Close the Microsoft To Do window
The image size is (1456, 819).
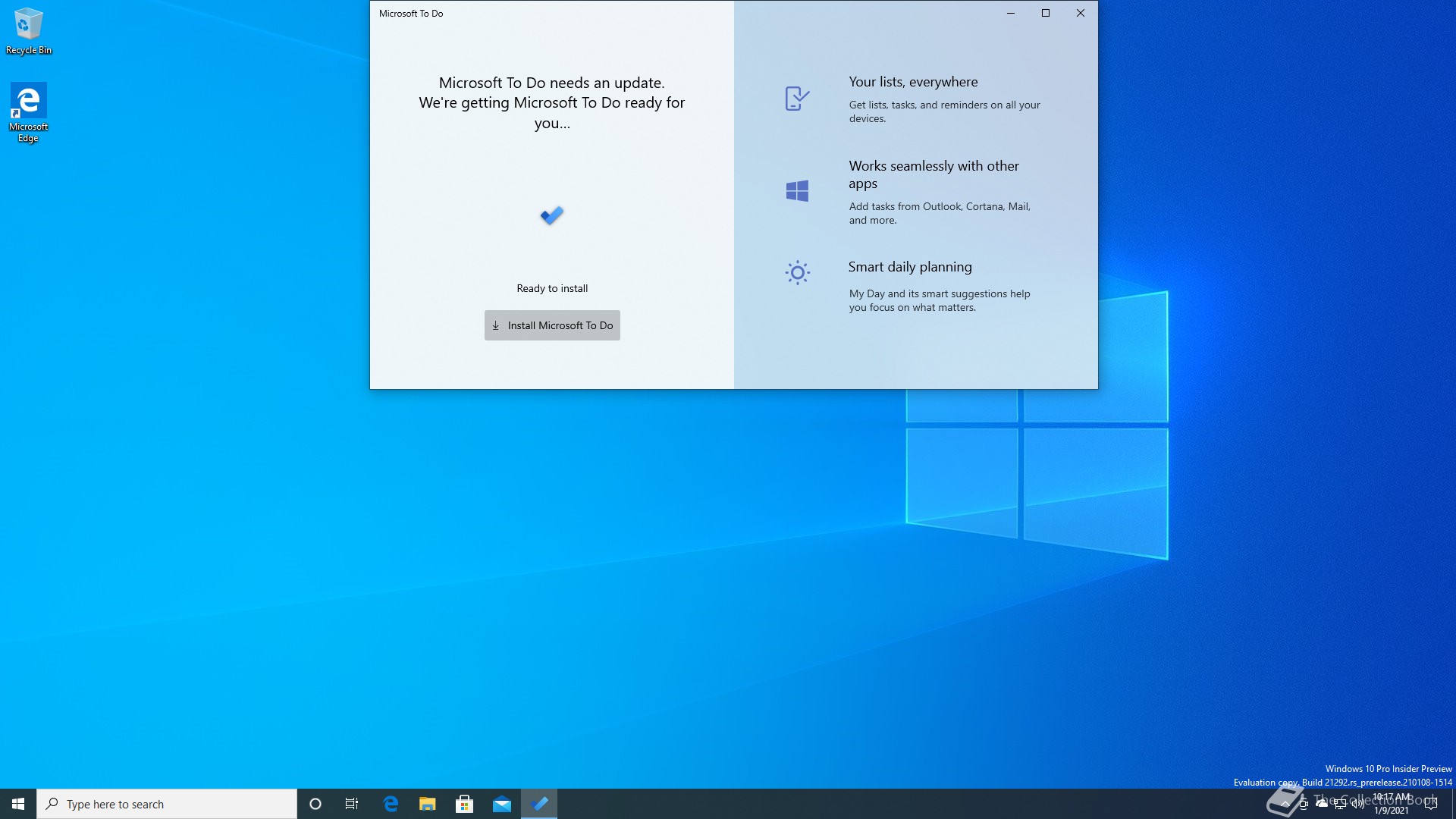tap(1081, 13)
